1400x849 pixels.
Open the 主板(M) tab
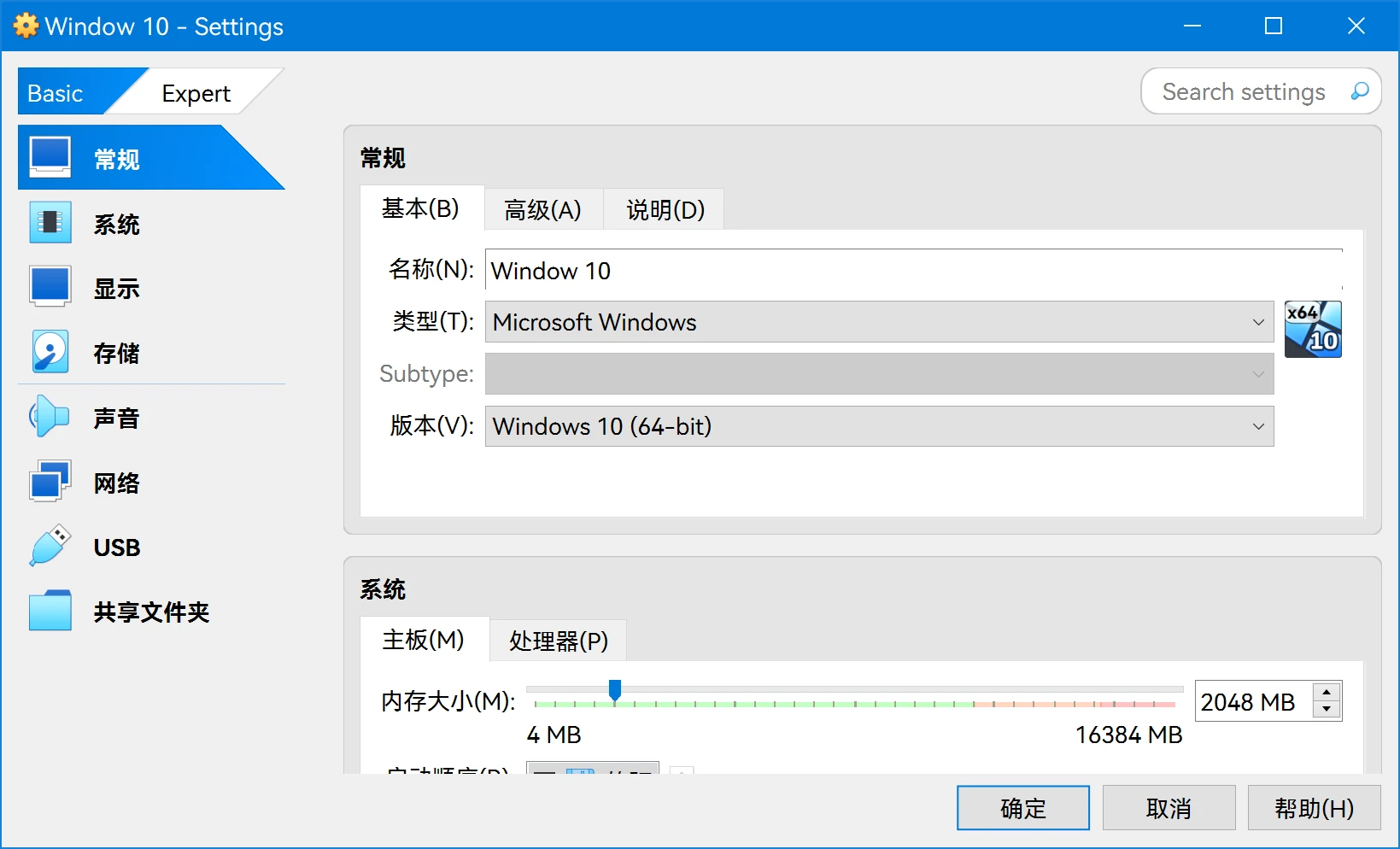tap(423, 640)
